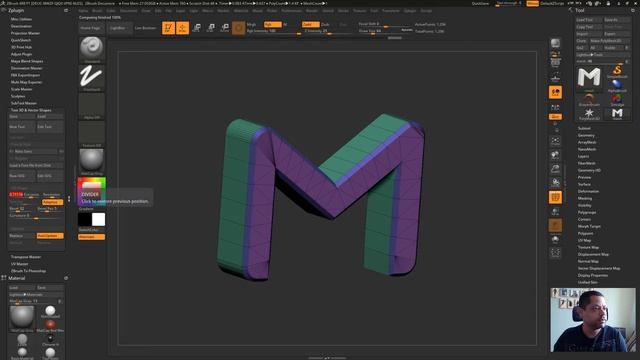The width and height of the screenshot is (640, 360).
Task: Click the Zplugin palette dock icon
Action: (66, 10)
